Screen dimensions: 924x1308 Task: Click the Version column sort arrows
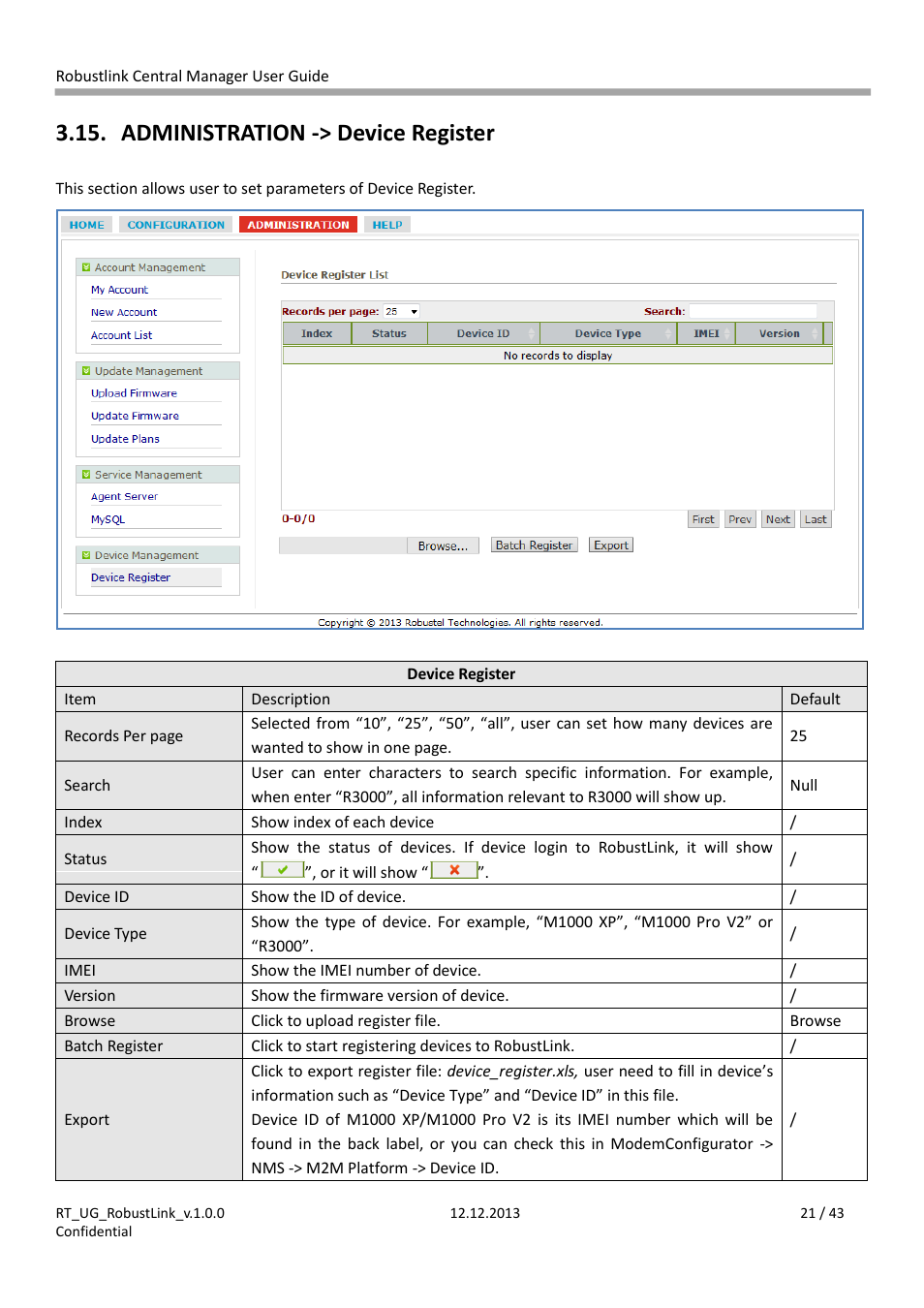click(x=815, y=333)
